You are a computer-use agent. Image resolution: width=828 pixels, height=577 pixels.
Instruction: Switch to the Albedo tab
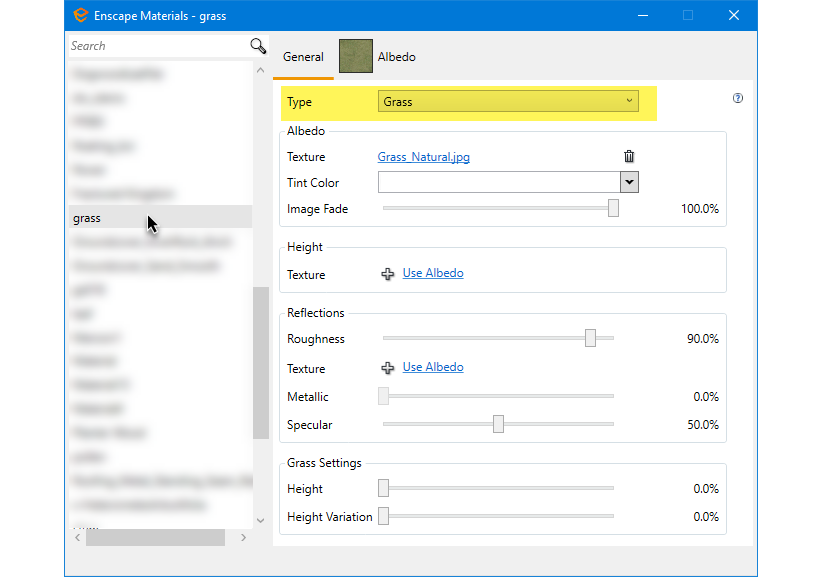click(396, 57)
